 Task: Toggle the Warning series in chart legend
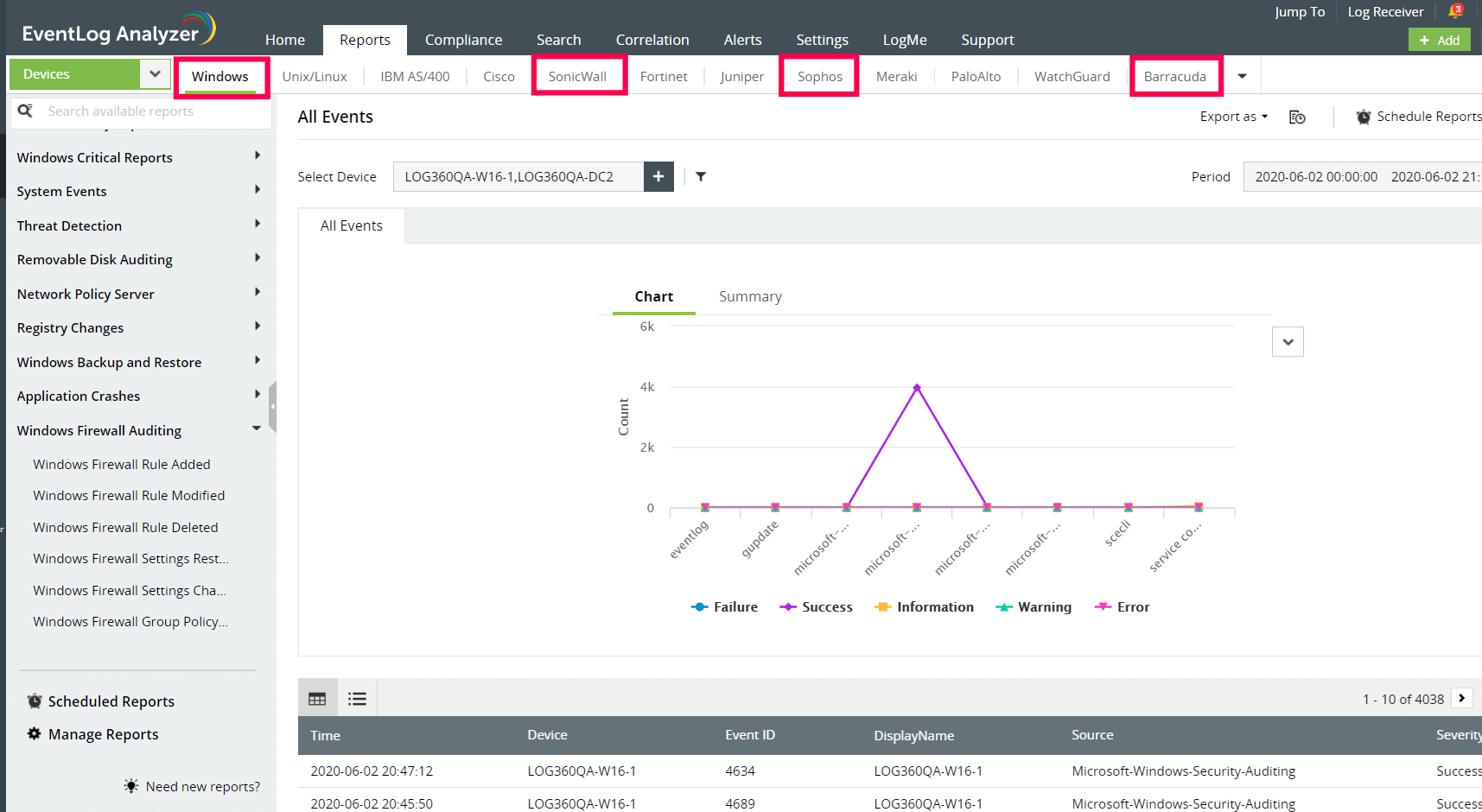point(1034,607)
